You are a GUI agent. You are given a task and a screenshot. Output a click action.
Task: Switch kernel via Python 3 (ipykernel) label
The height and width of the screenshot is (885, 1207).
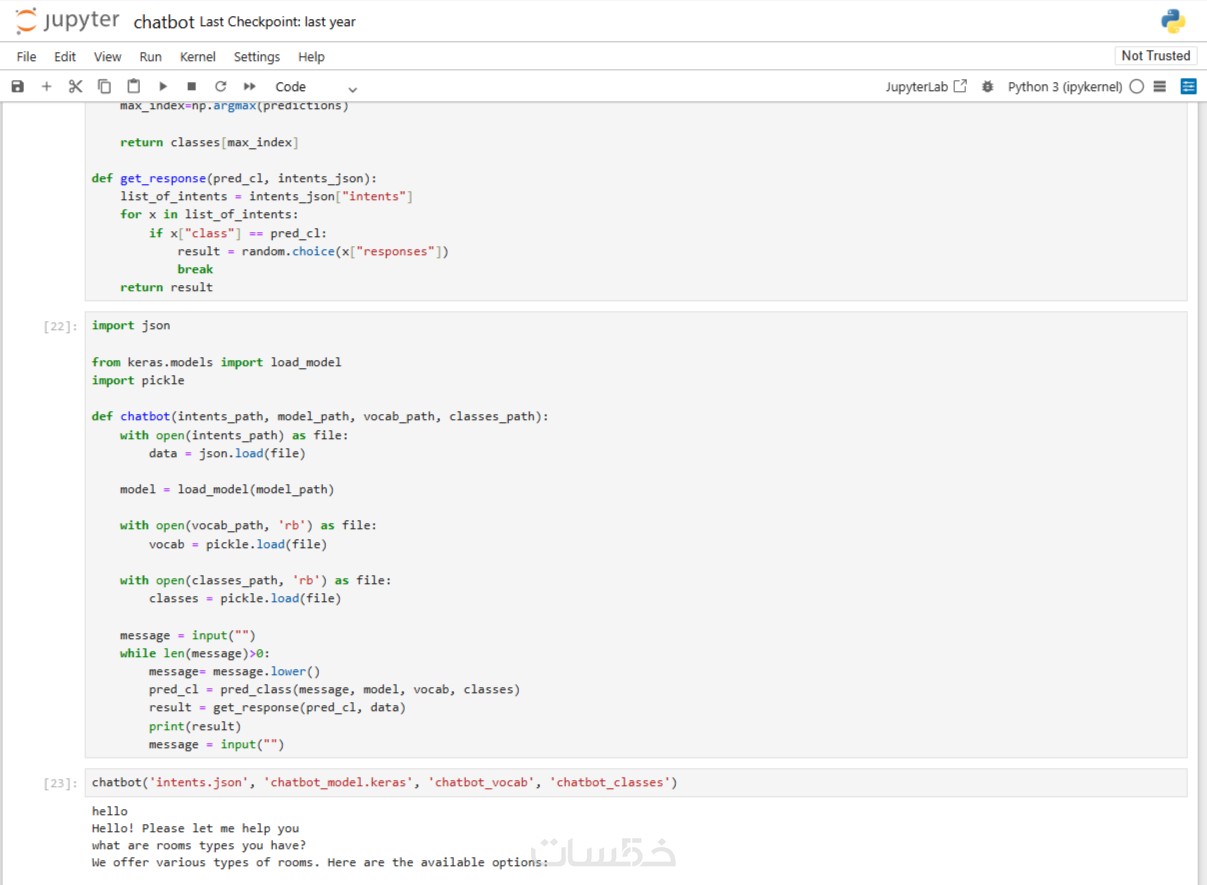1064,87
